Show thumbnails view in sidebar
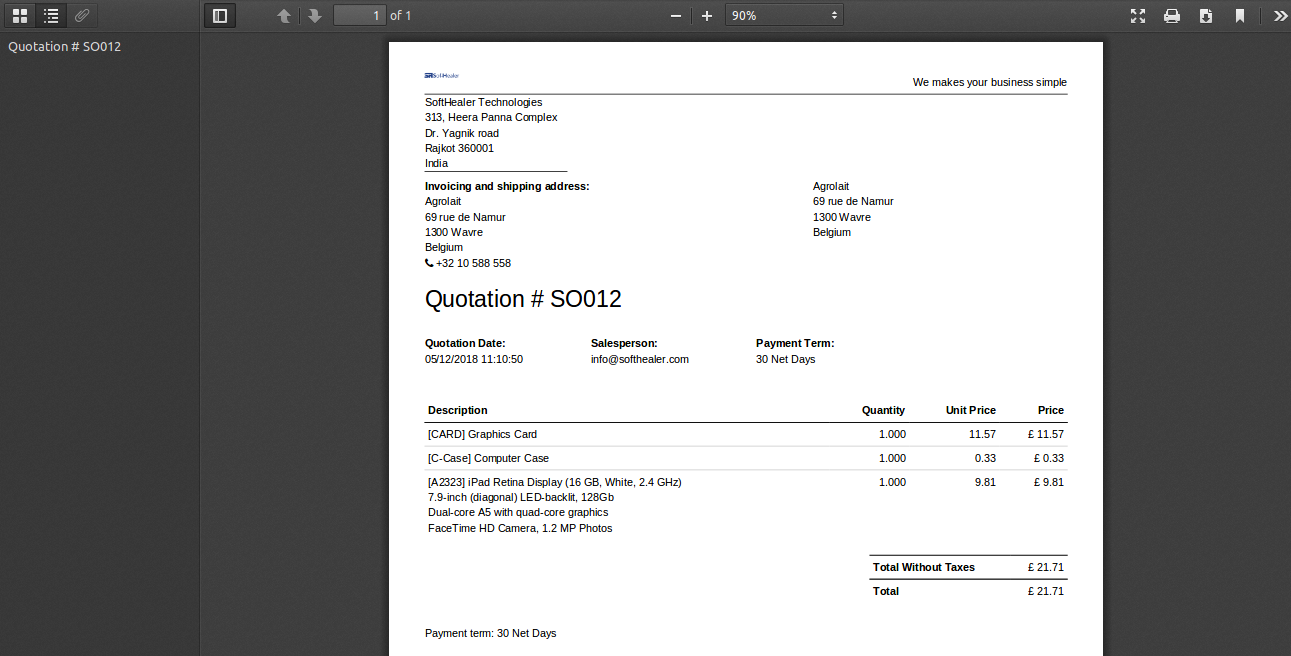 [20, 15]
